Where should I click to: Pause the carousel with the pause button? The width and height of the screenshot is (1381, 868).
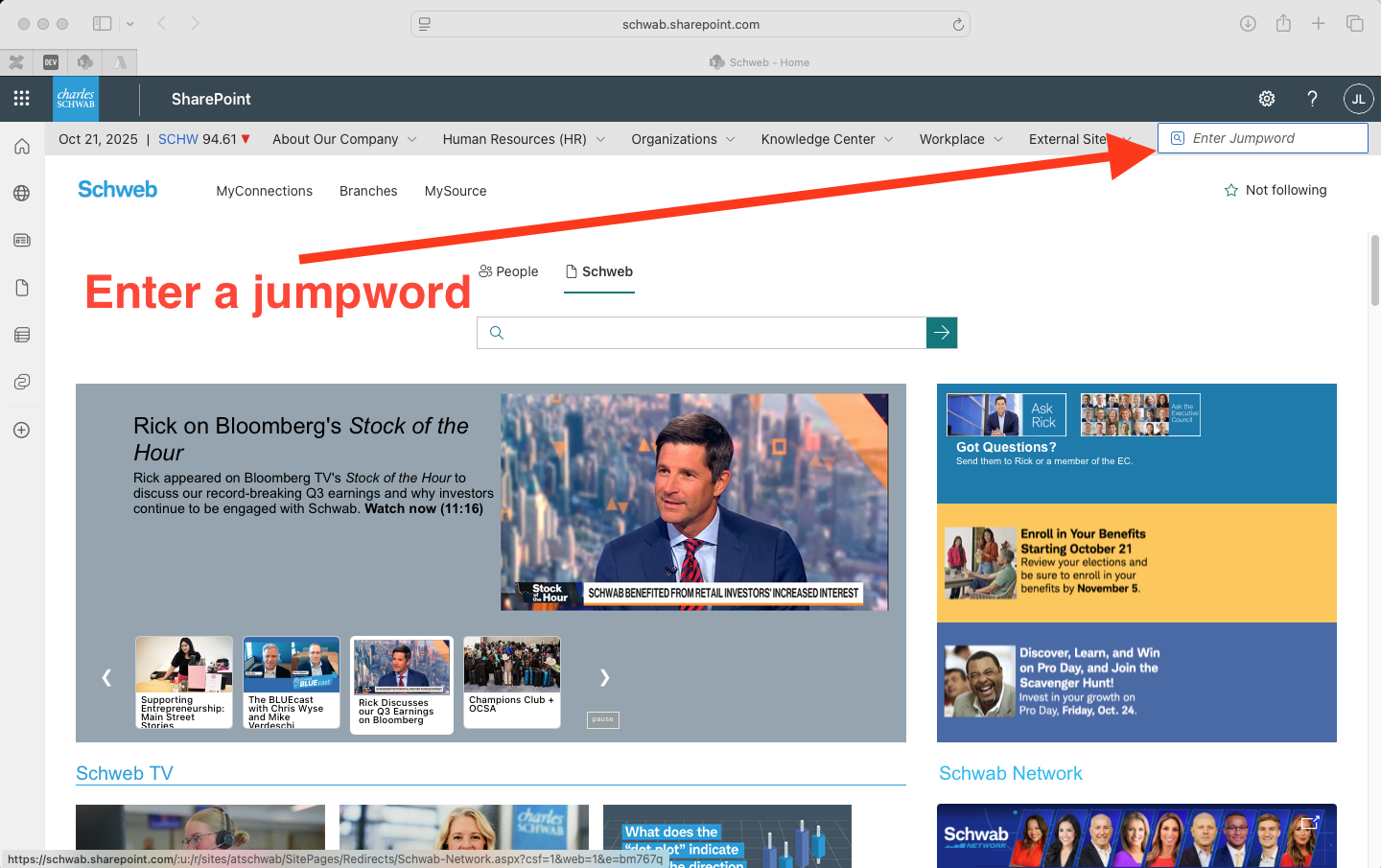(602, 718)
